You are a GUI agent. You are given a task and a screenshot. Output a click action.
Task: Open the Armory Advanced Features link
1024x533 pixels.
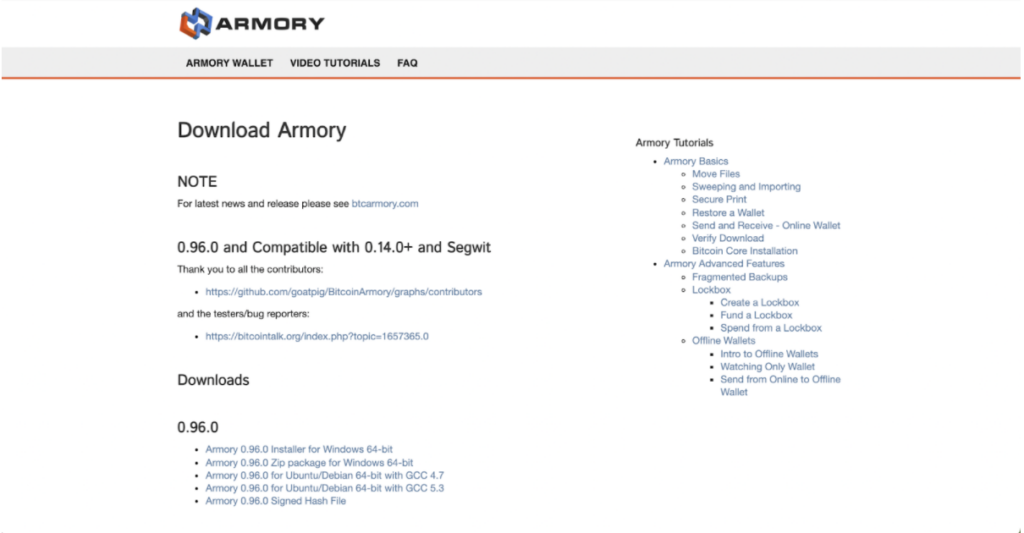point(724,264)
